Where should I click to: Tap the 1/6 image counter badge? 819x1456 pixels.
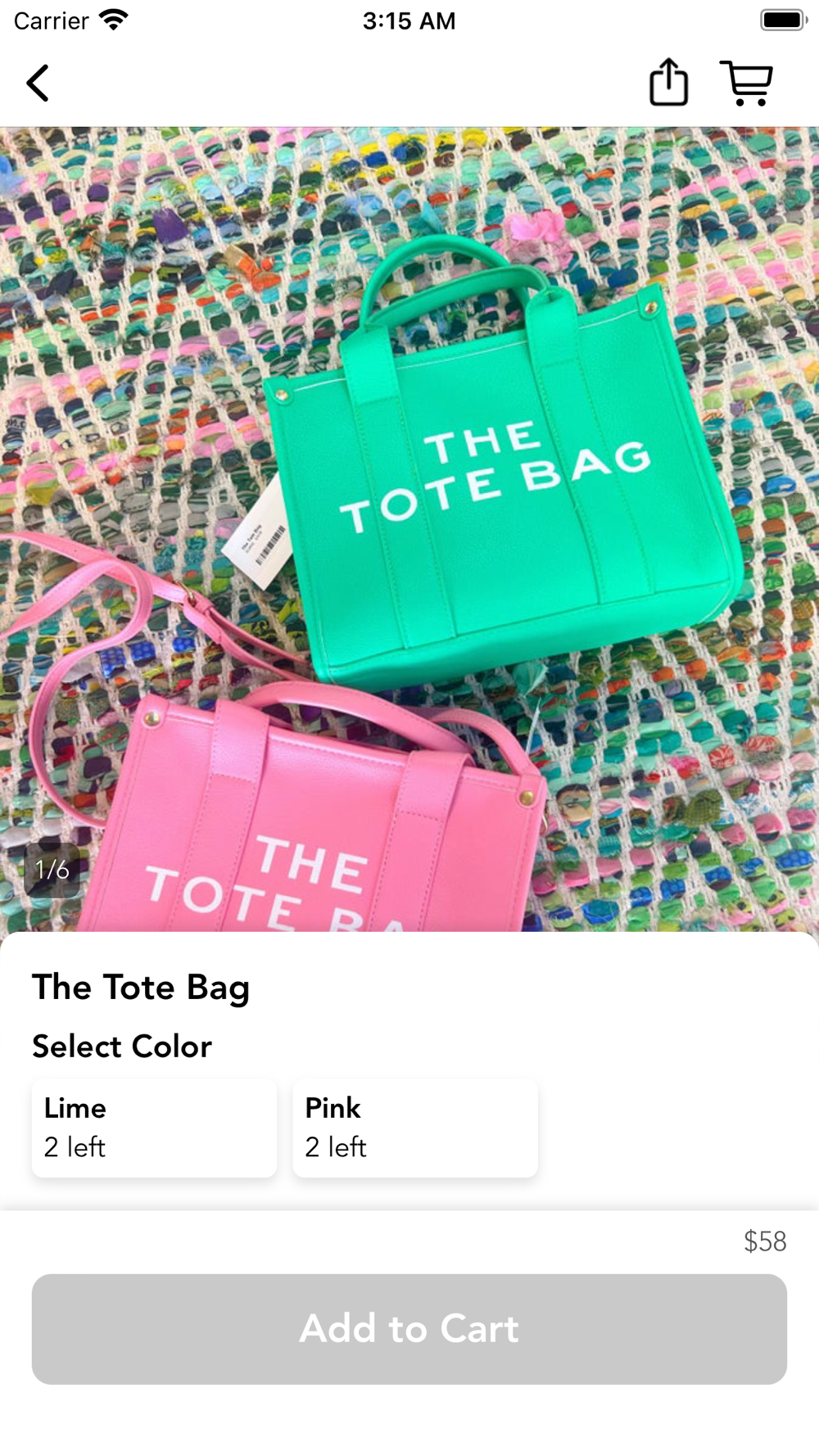[52, 870]
